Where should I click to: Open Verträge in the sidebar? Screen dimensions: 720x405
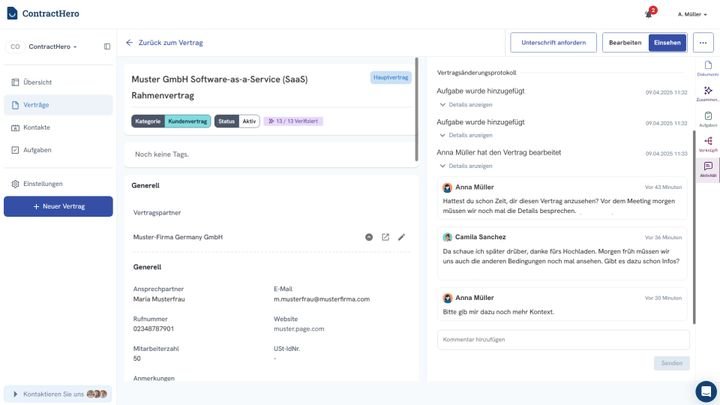58,105
